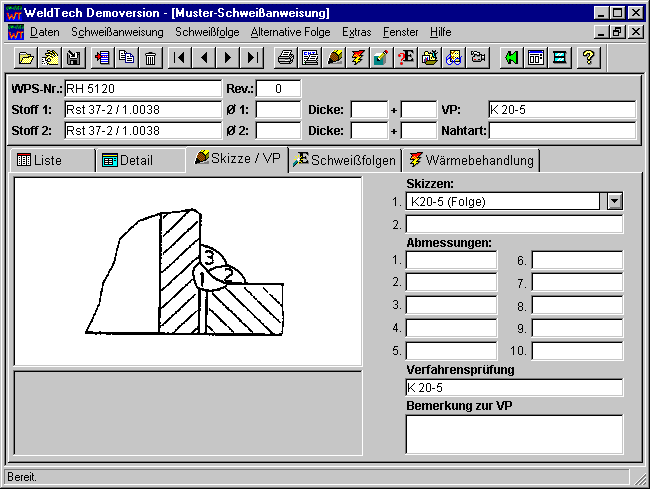Jump to the last record
Screen dimensions: 650x489
coord(253,58)
